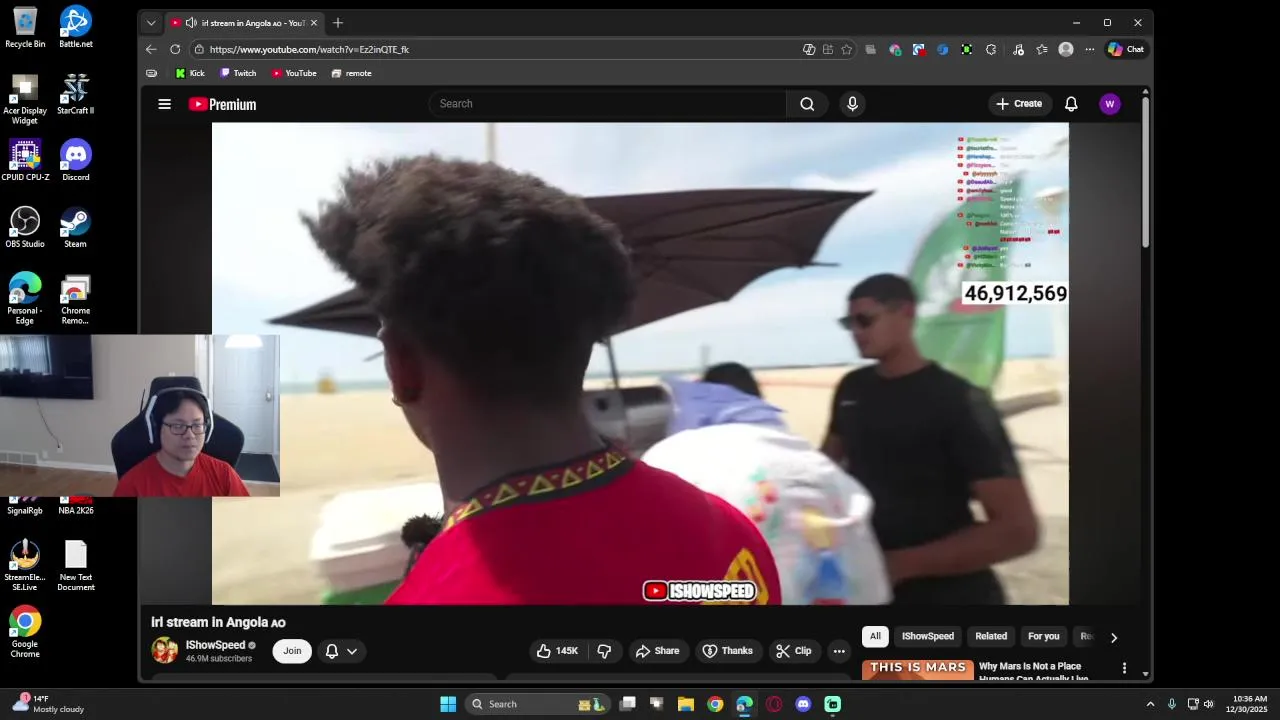
Task: Start voice search with the microphone icon
Action: click(x=852, y=104)
